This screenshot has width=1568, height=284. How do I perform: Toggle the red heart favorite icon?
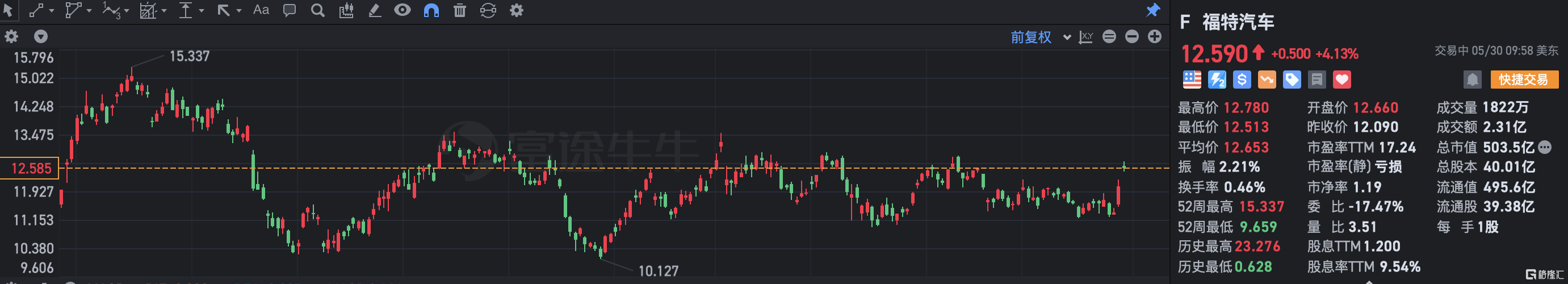[1341, 80]
